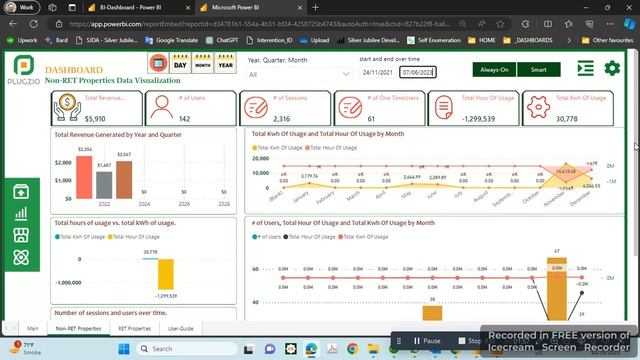Click the browser address bar URL
The image size is (640, 360).
(260, 24)
